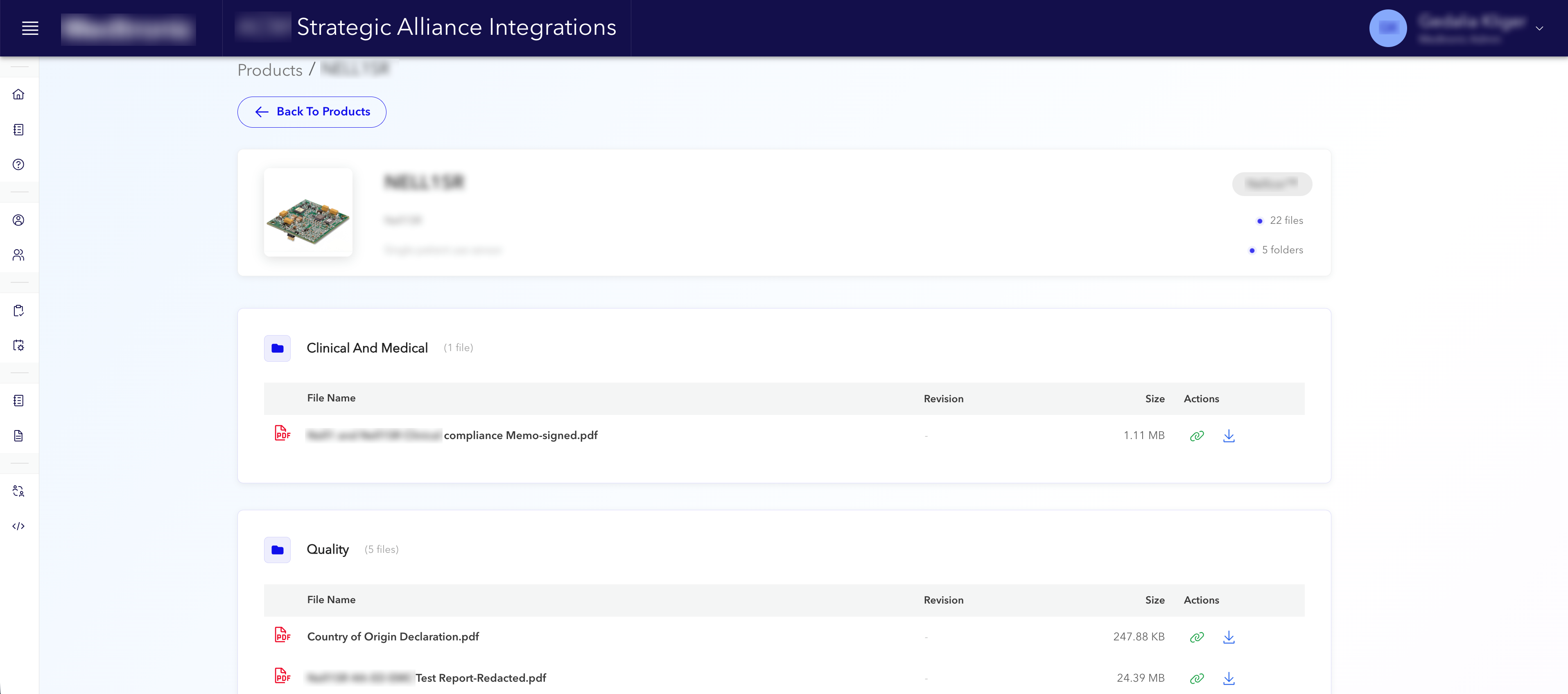The width and height of the screenshot is (1568, 694).
Task: Download the compliance Memo-signed.pdf file
Action: coord(1229,436)
